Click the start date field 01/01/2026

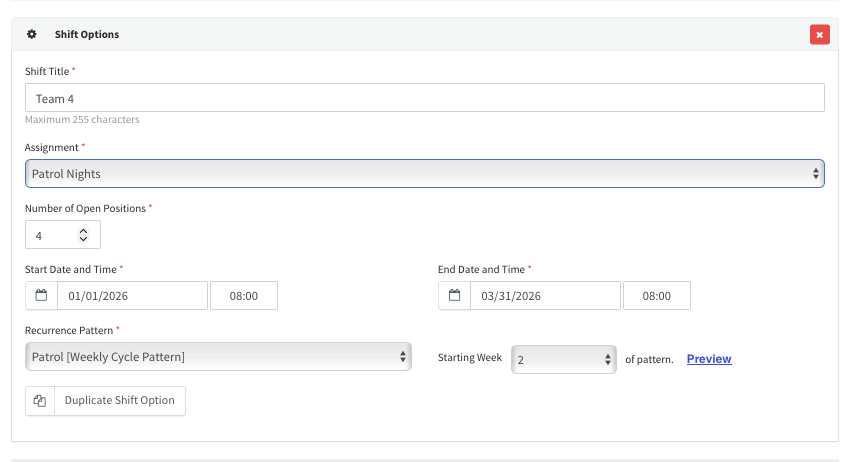pyautogui.click(x=133, y=295)
